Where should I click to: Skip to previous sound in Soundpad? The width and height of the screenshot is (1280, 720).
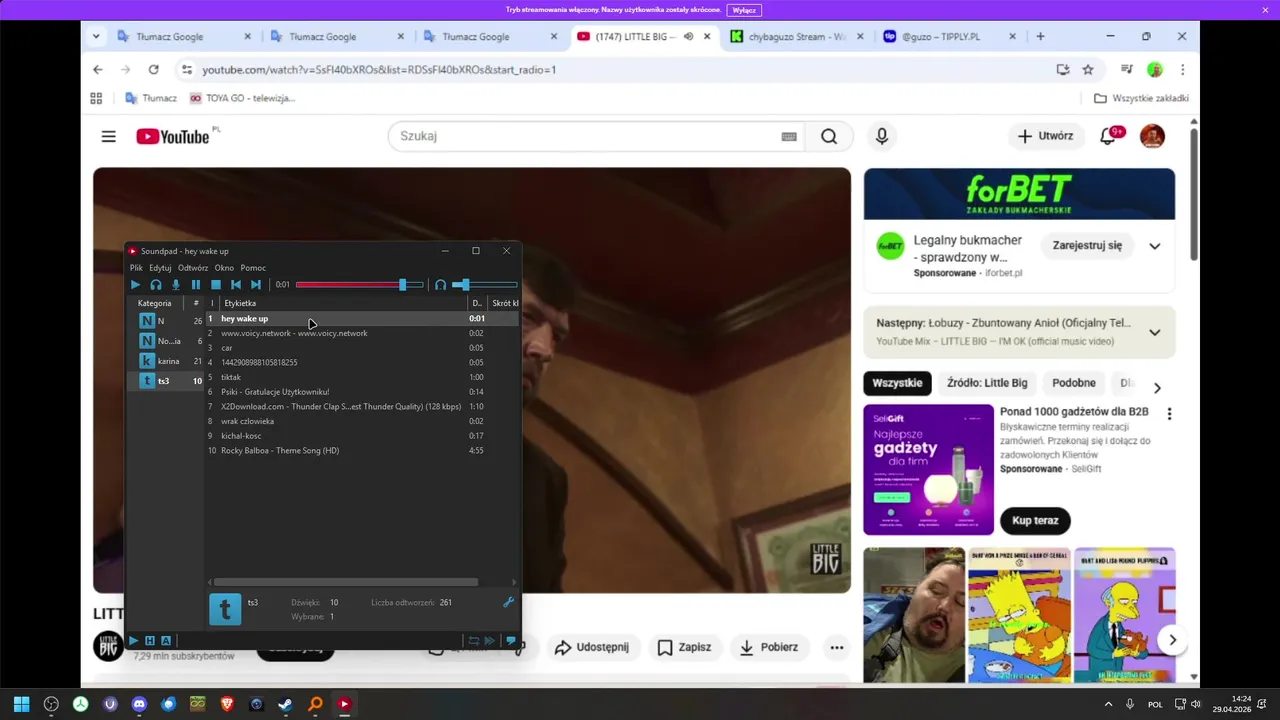pyautogui.click(x=236, y=285)
